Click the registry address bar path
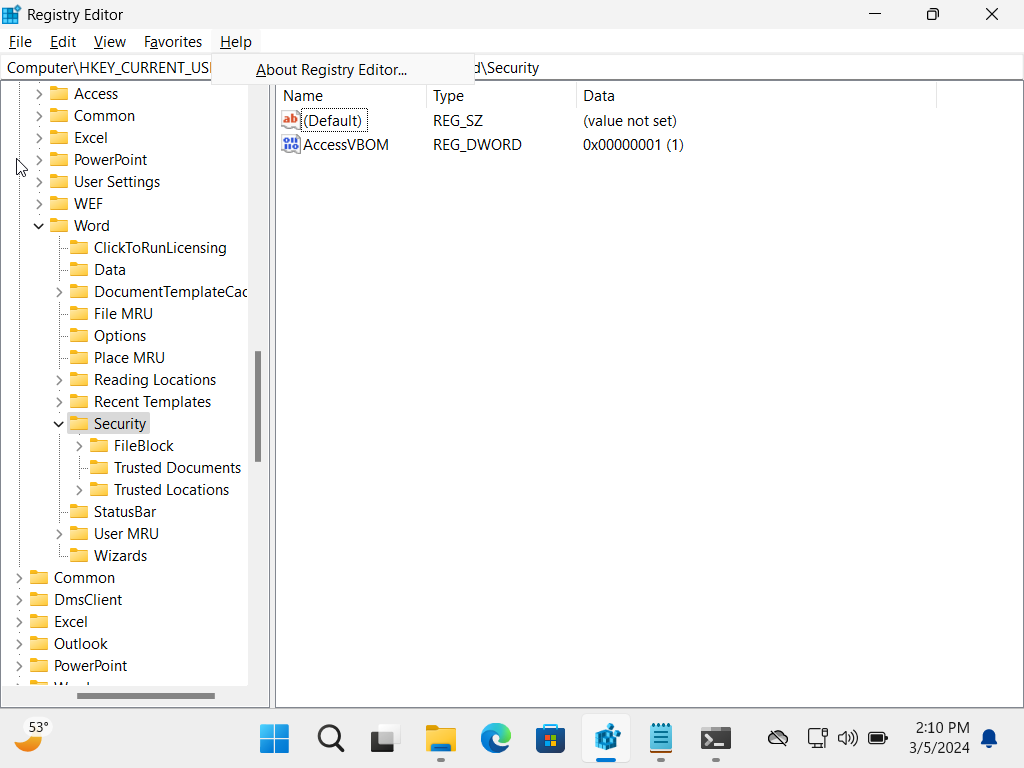The image size is (1024, 768). point(512,68)
